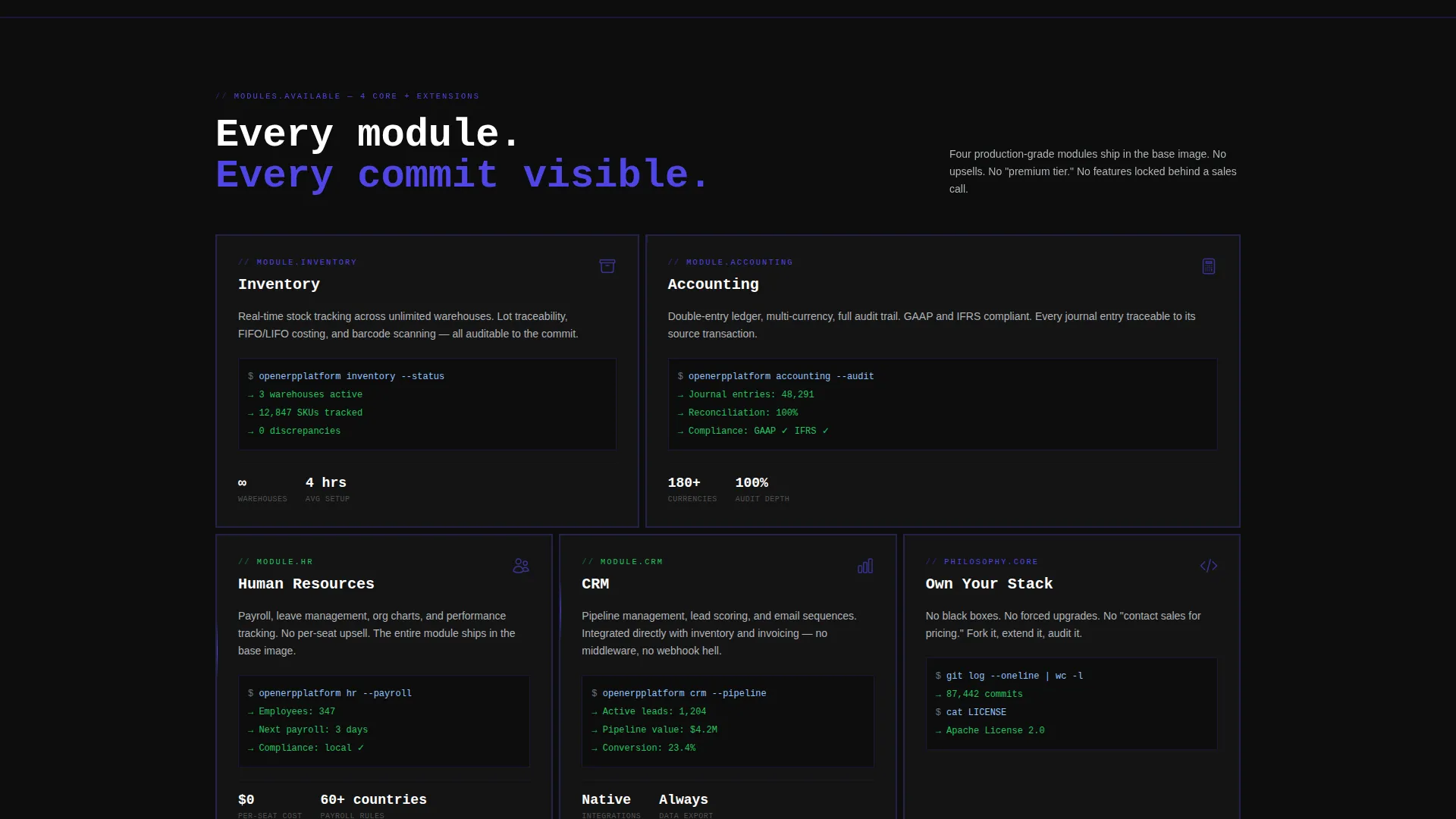Image resolution: width=1456 pixels, height=819 pixels.
Task: Click '0 discrepancies' output line
Action: pyautogui.click(x=300, y=431)
